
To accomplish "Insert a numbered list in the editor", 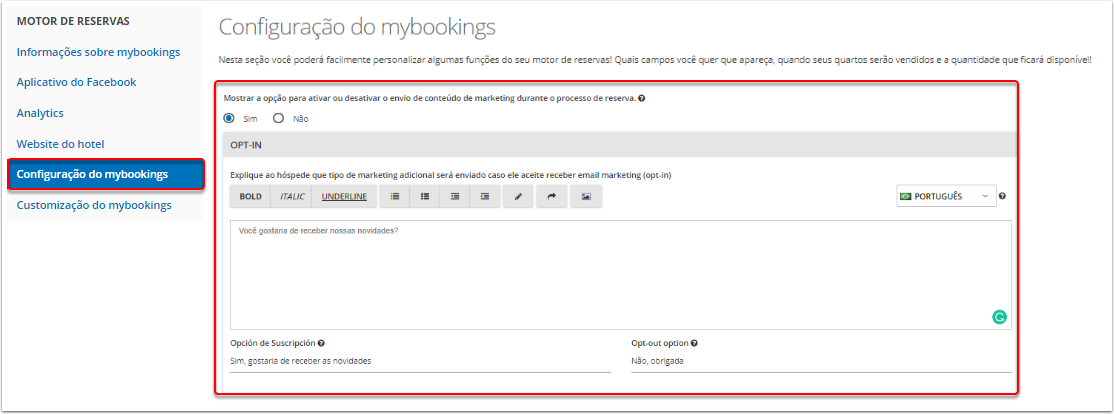I will coord(395,197).
